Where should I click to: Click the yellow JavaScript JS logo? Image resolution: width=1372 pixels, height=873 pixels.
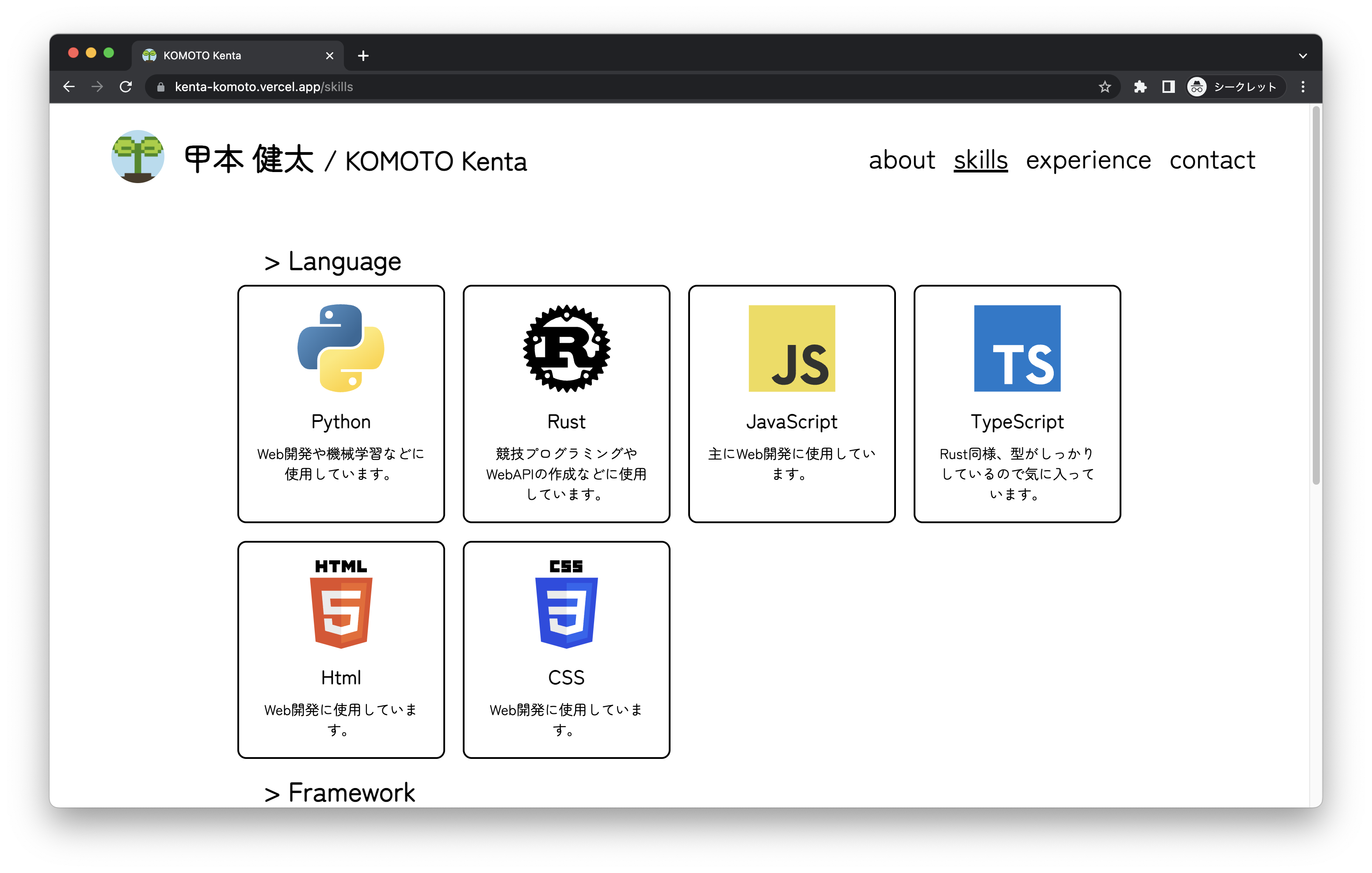tap(791, 348)
